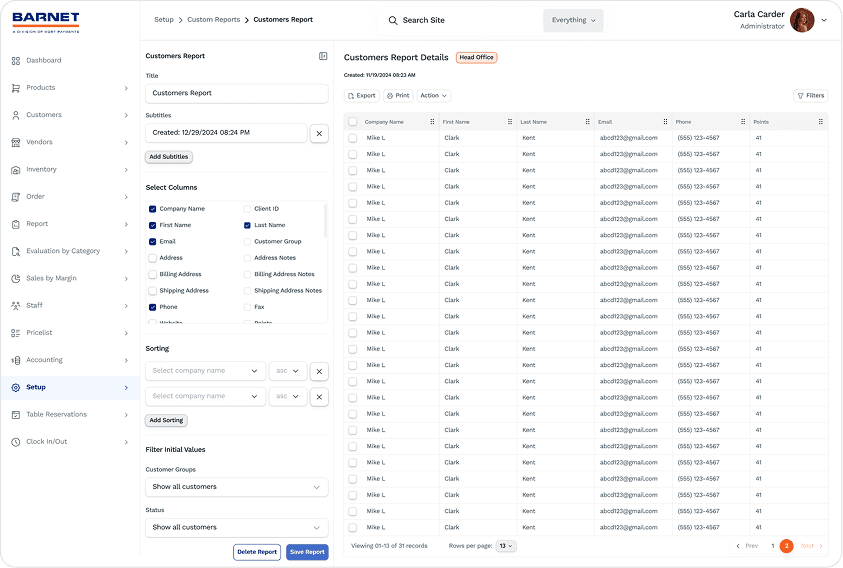The width and height of the screenshot is (843, 568).
Task: Open the Everything search scope dropdown
Action: [573, 20]
